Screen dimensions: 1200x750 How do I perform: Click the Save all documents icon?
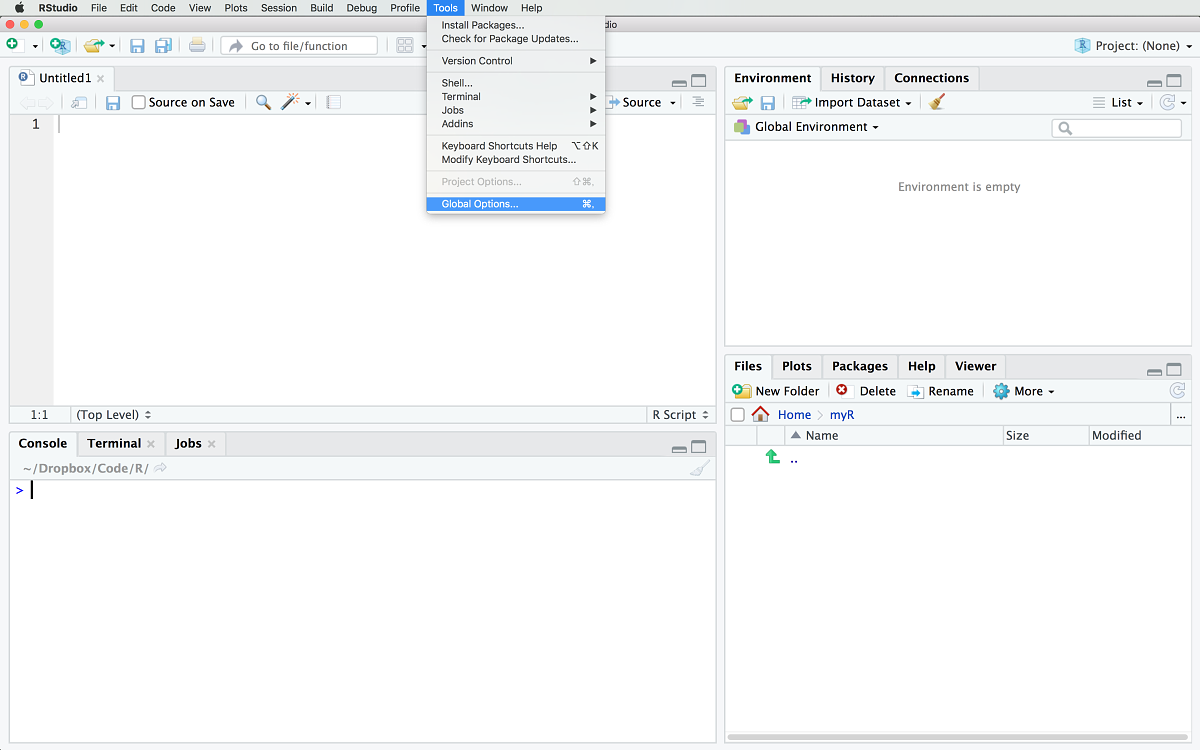[163, 45]
